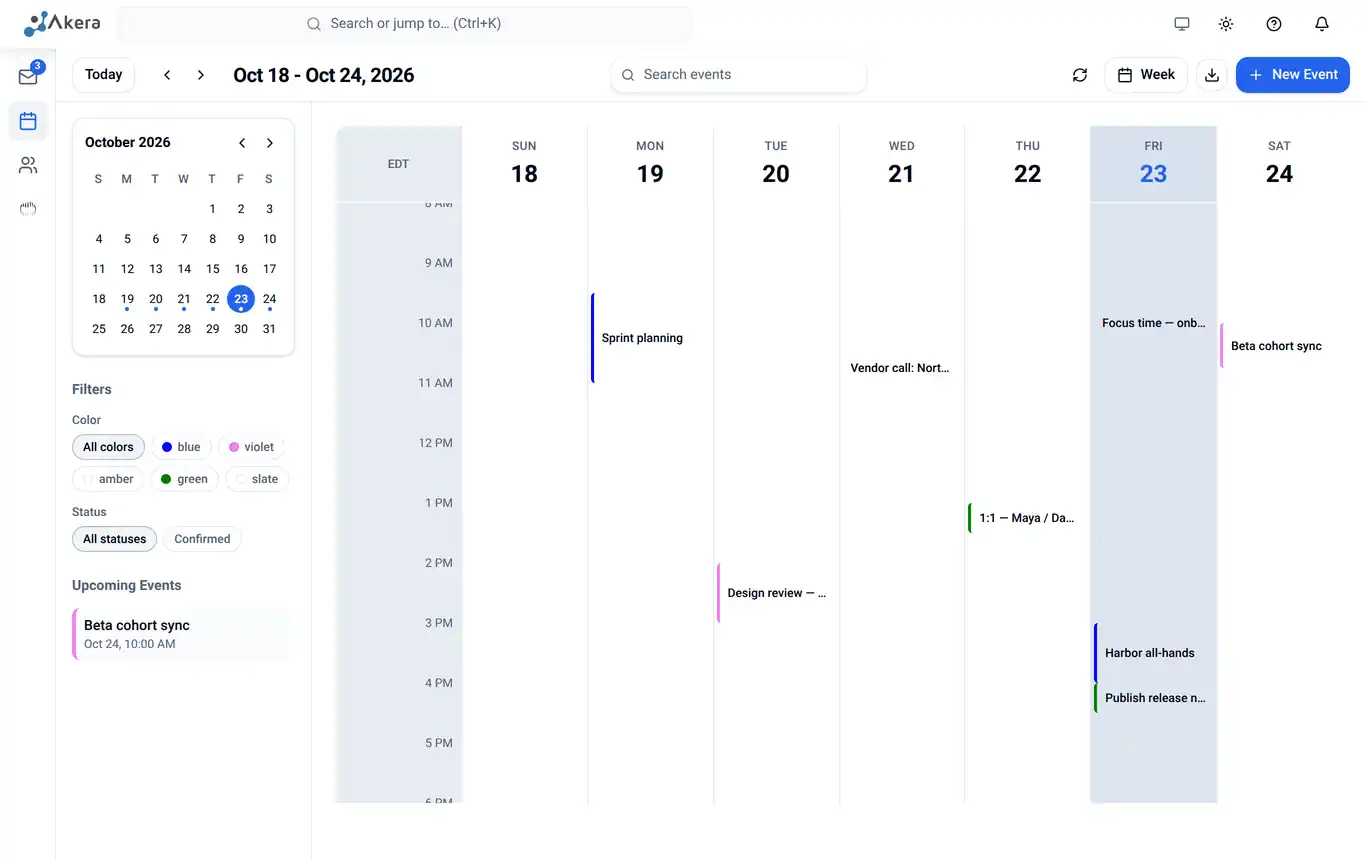1366x860 pixels.
Task: Open the Vendor call event on Wednesday
Action: click(x=901, y=368)
